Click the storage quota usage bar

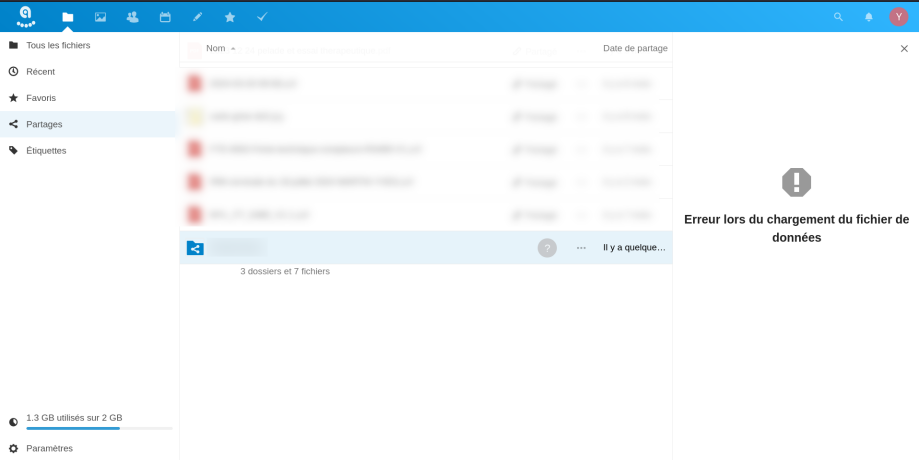[x=98, y=428]
